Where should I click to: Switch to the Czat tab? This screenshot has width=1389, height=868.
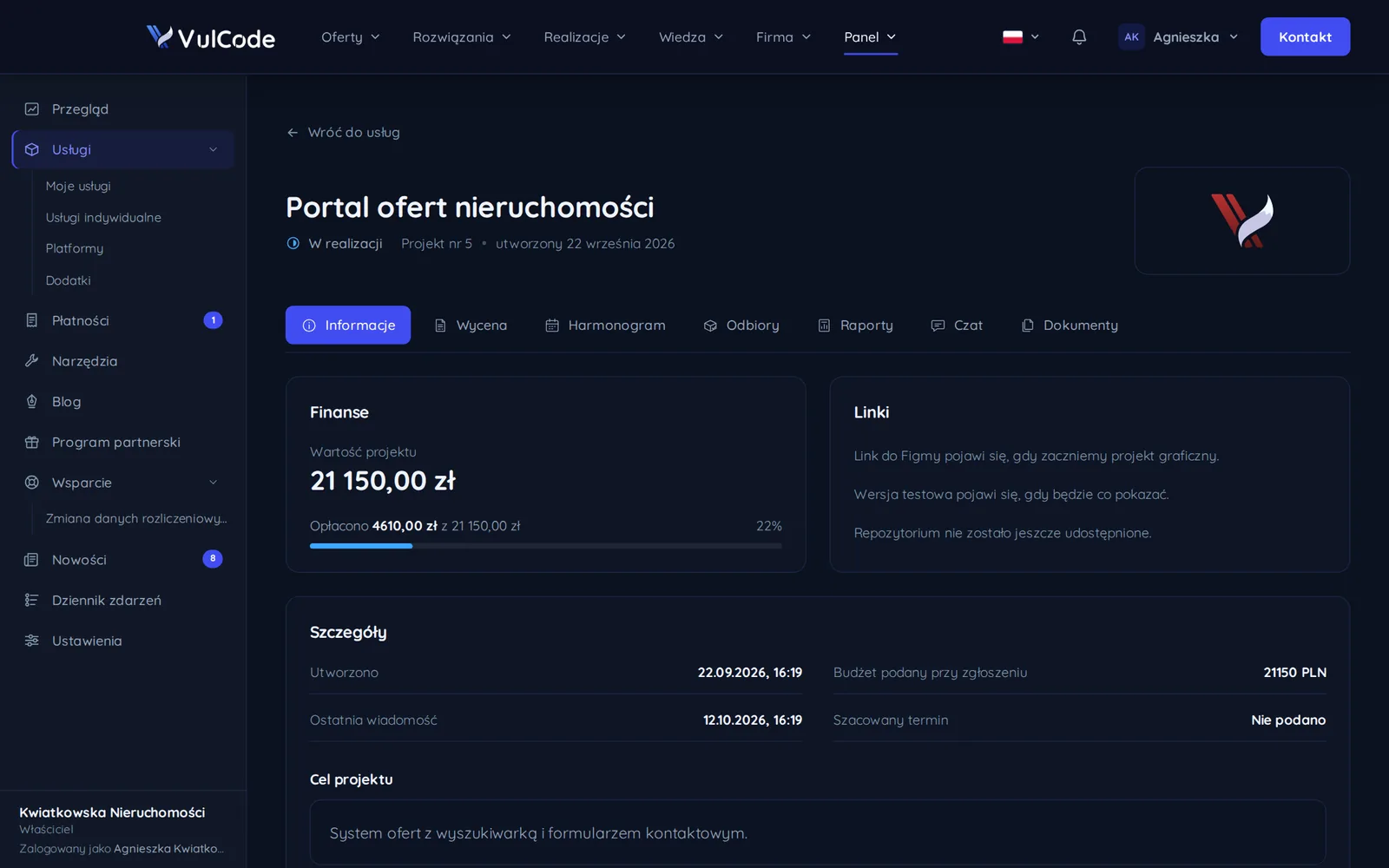957,325
